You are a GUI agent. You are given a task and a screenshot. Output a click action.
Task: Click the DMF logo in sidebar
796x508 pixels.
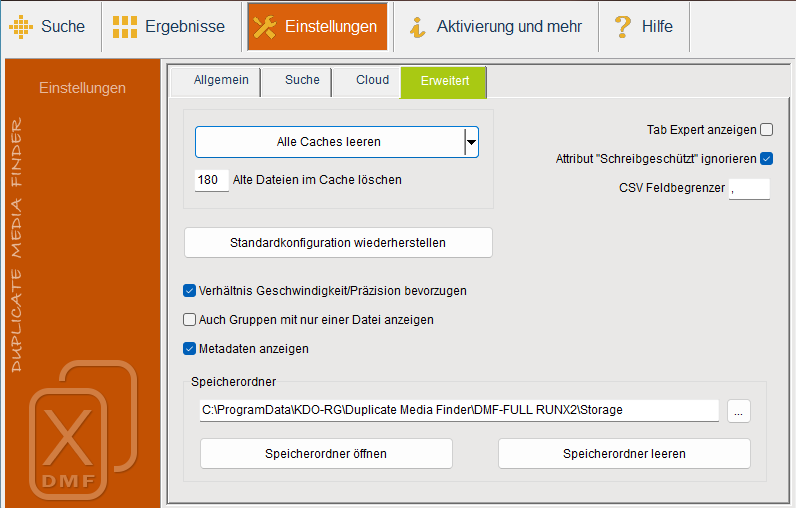point(82,430)
